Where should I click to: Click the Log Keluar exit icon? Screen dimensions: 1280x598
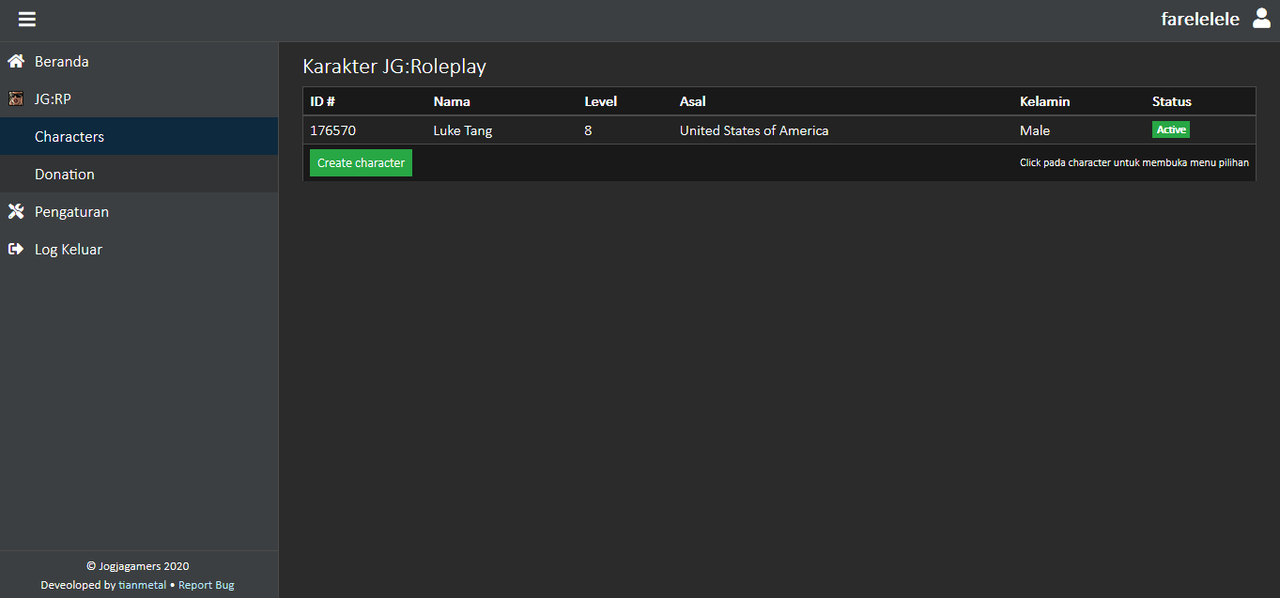16,249
